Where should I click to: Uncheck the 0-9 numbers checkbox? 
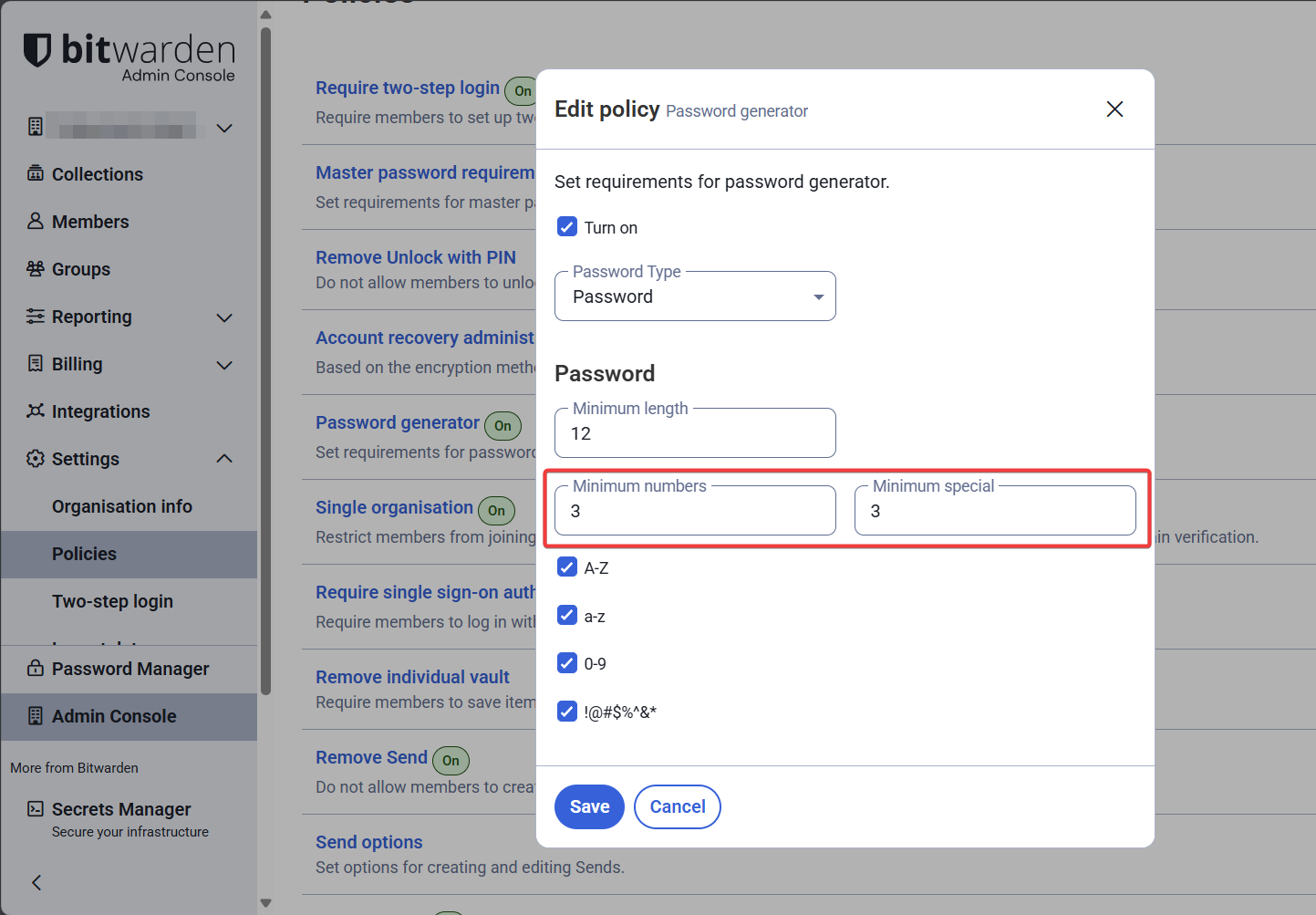[567, 662]
